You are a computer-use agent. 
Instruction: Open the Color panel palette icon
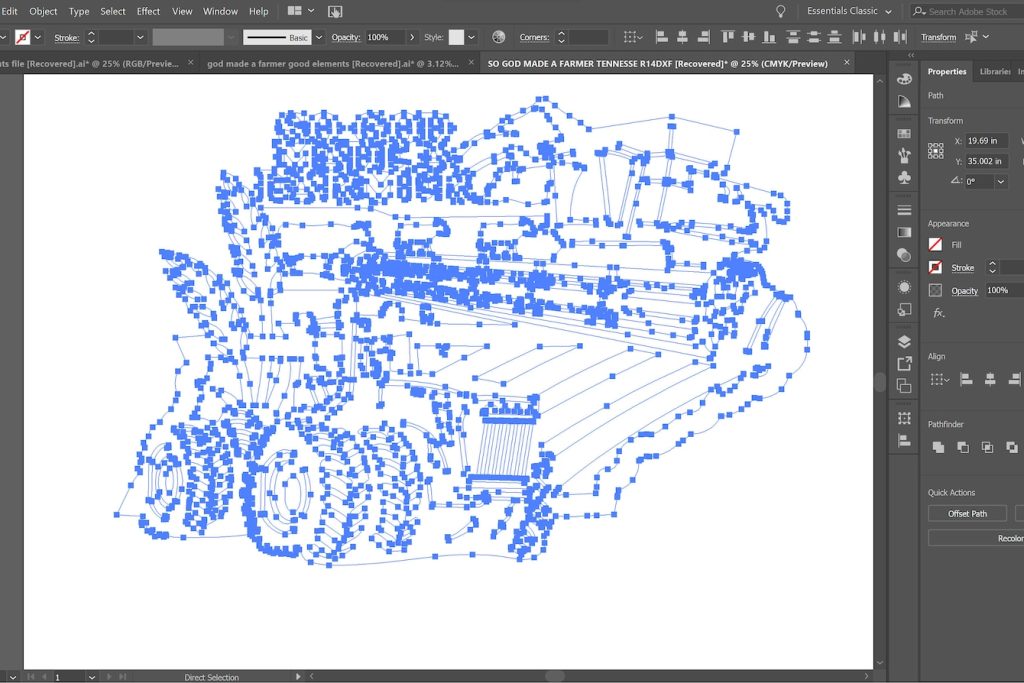point(904,79)
